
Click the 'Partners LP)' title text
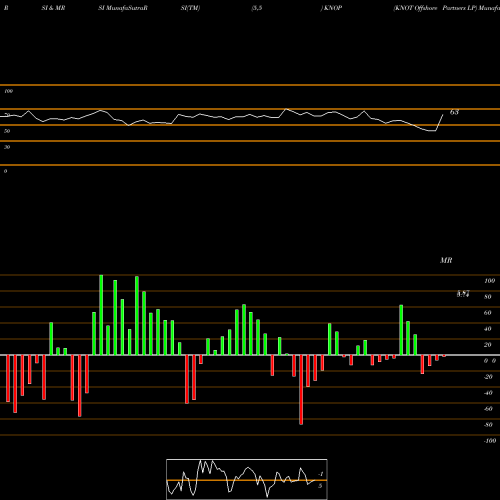point(459,8)
